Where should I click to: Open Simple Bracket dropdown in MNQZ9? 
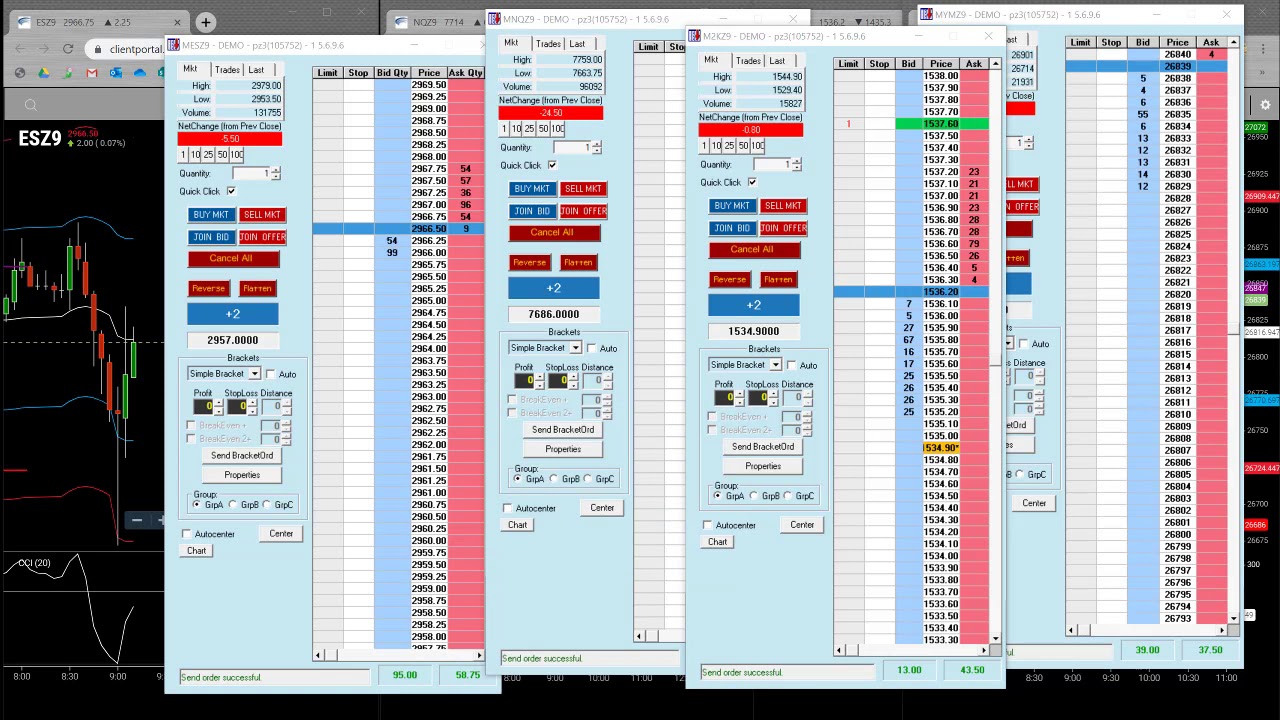click(x=575, y=348)
